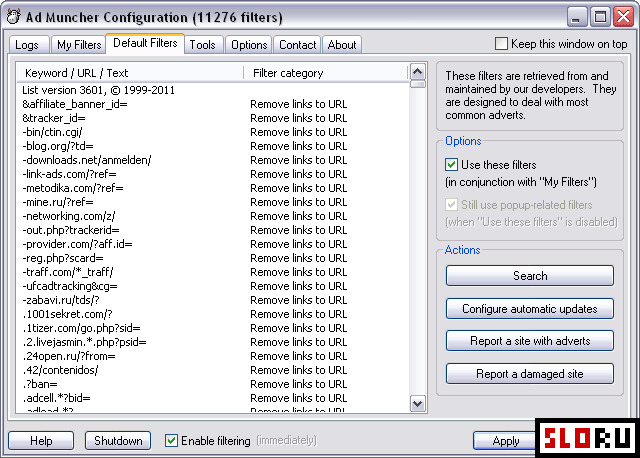Click the filter list scroll down arrow
Image resolution: width=640 pixels, height=458 pixels.
(418, 404)
